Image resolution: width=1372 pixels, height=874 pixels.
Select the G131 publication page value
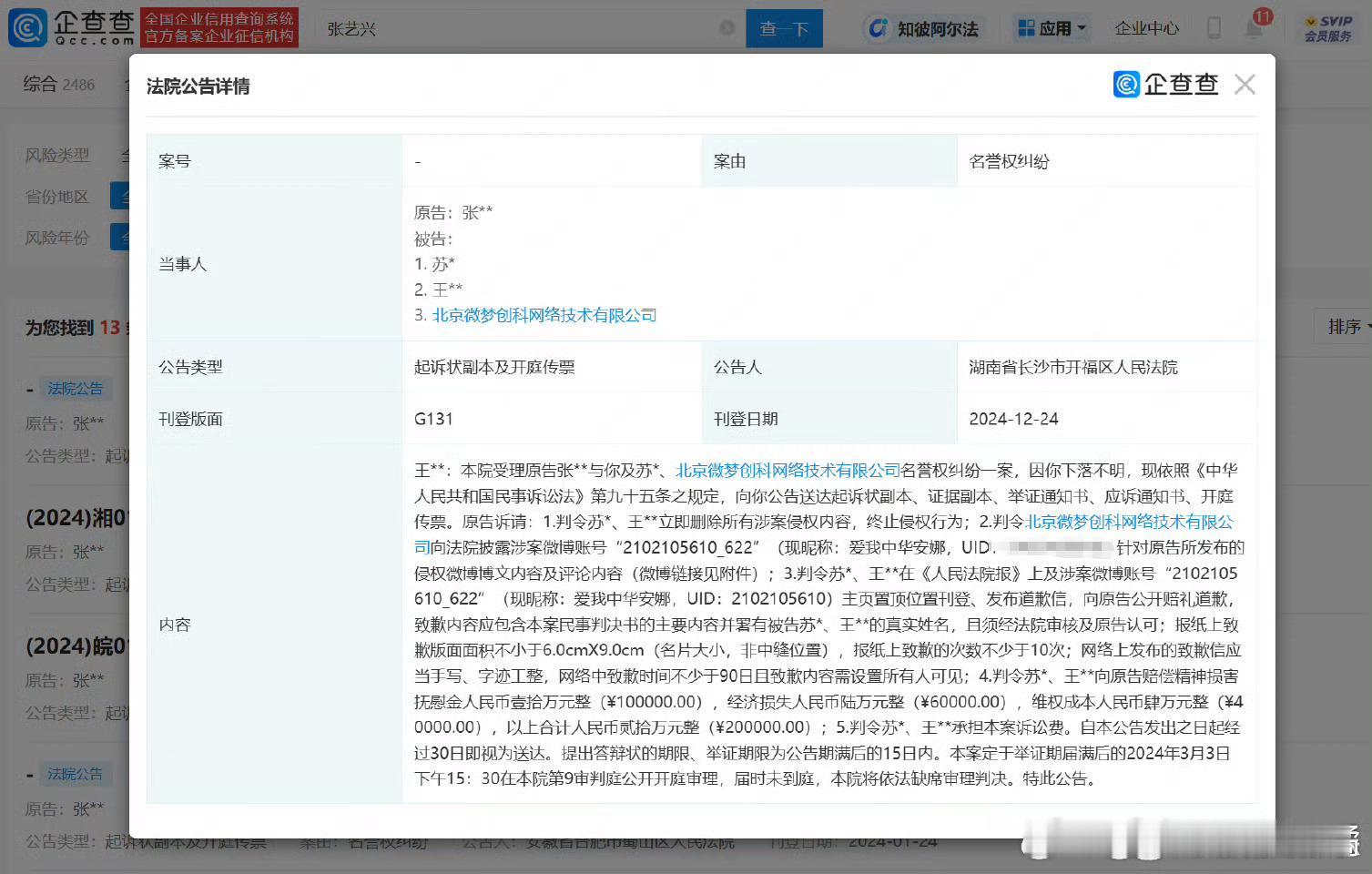coord(433,419)
